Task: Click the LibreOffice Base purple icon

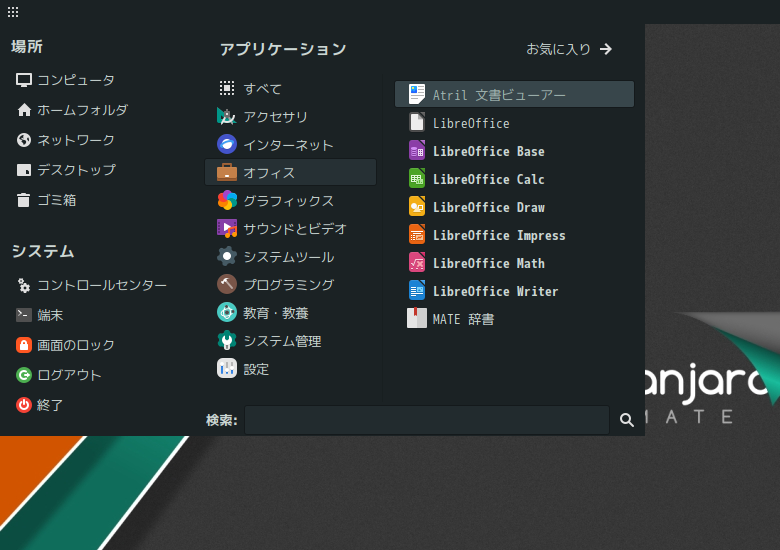Action: point(417,150)
